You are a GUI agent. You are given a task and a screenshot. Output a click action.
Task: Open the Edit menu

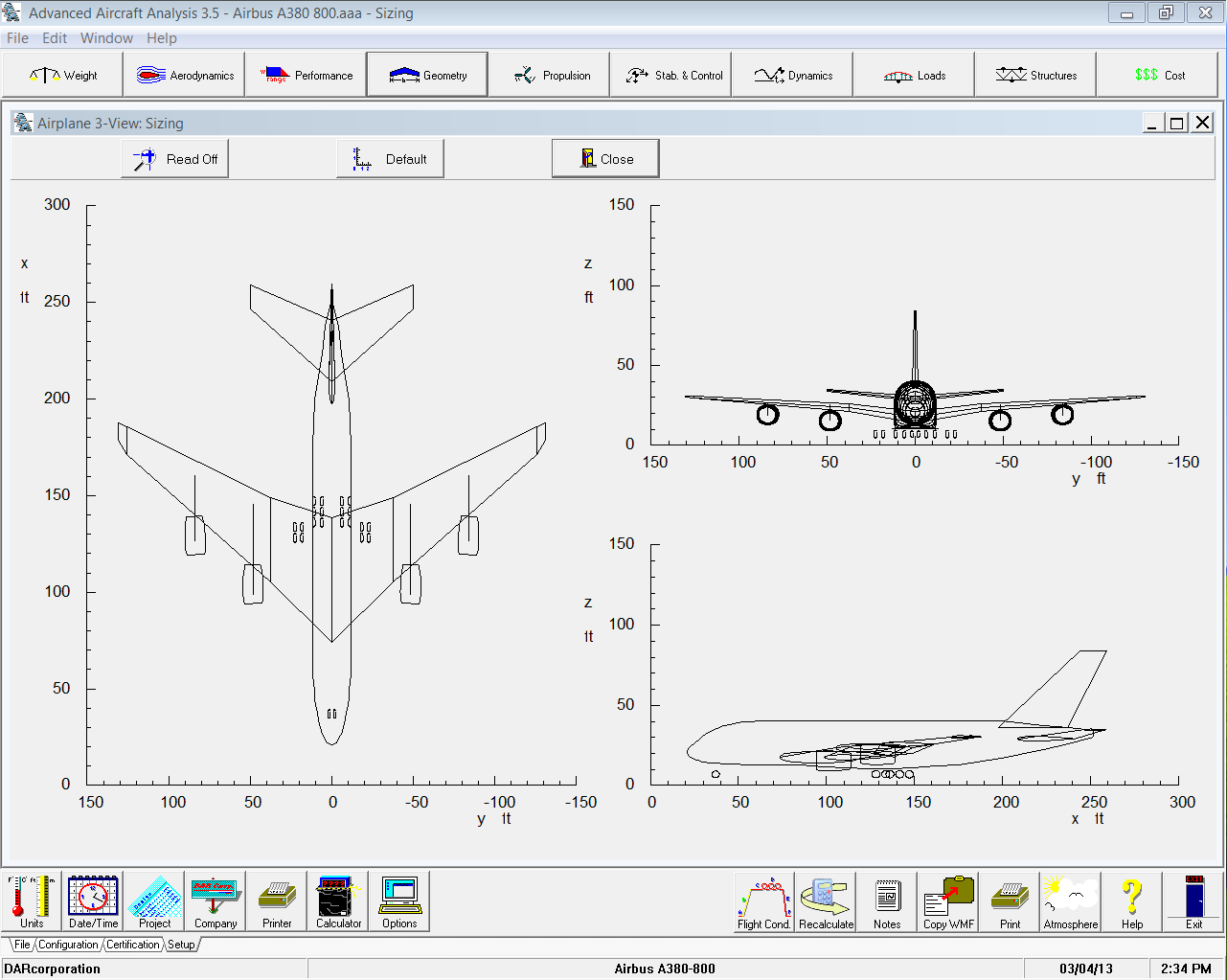pos(55,38)
